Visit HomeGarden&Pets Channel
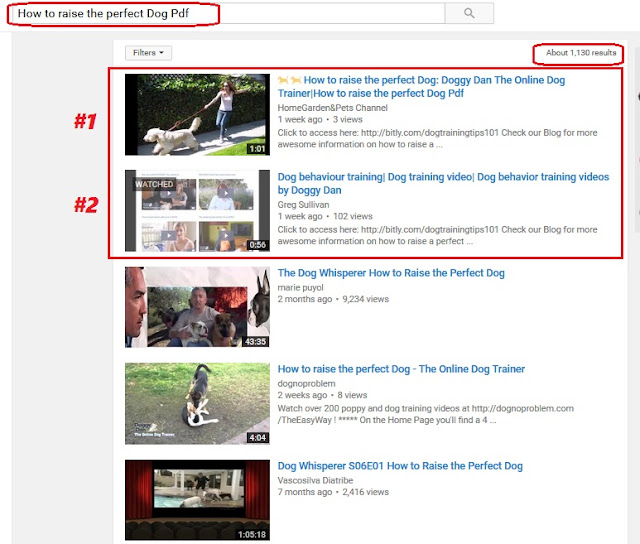Image resolution: width=640 pixels, height=544 pixels. coord(332,108)
